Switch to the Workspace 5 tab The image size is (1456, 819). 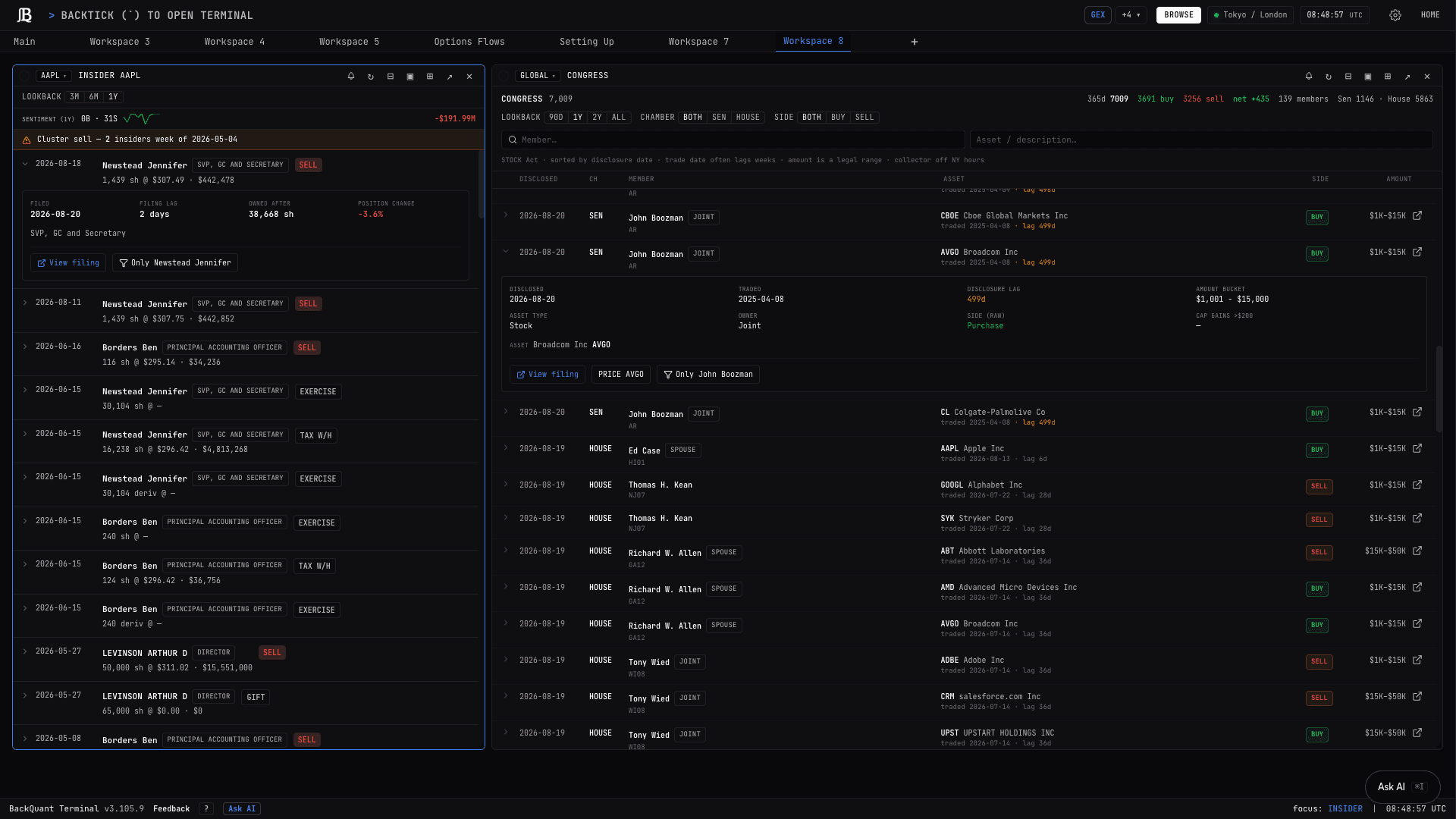[x=349, y=42]
